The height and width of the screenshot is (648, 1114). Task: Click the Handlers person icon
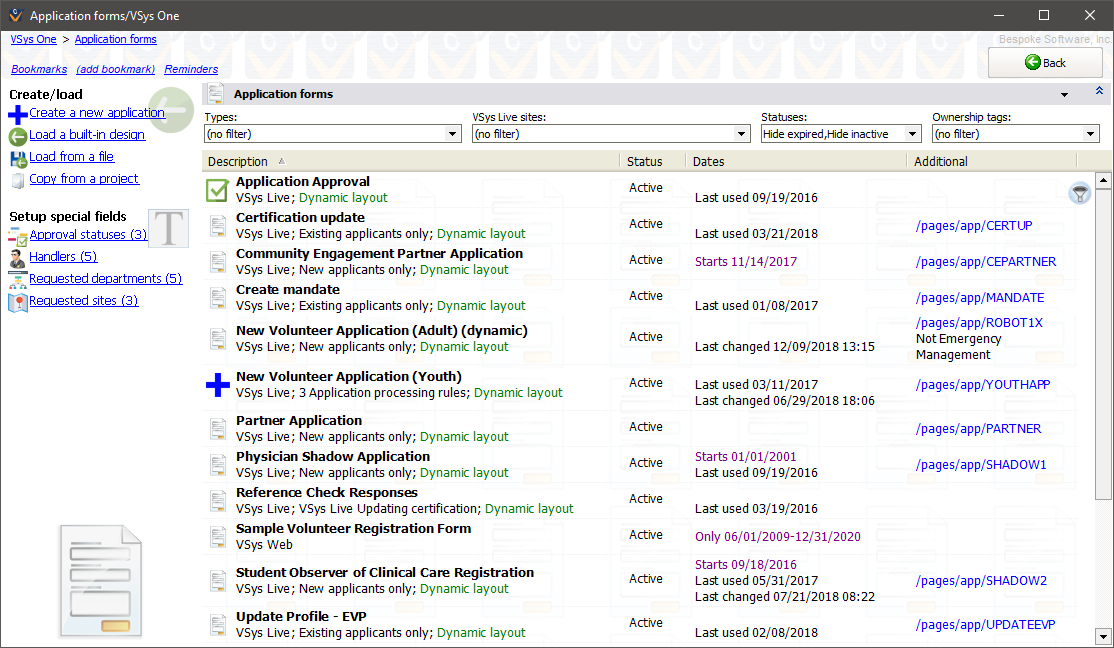coord(19,256)
